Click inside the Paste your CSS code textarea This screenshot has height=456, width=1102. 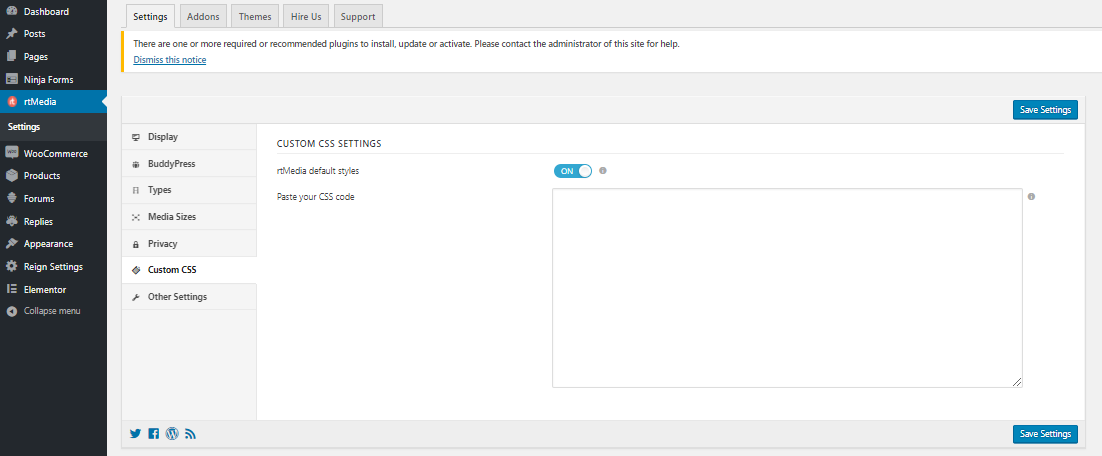click(787, 287)
